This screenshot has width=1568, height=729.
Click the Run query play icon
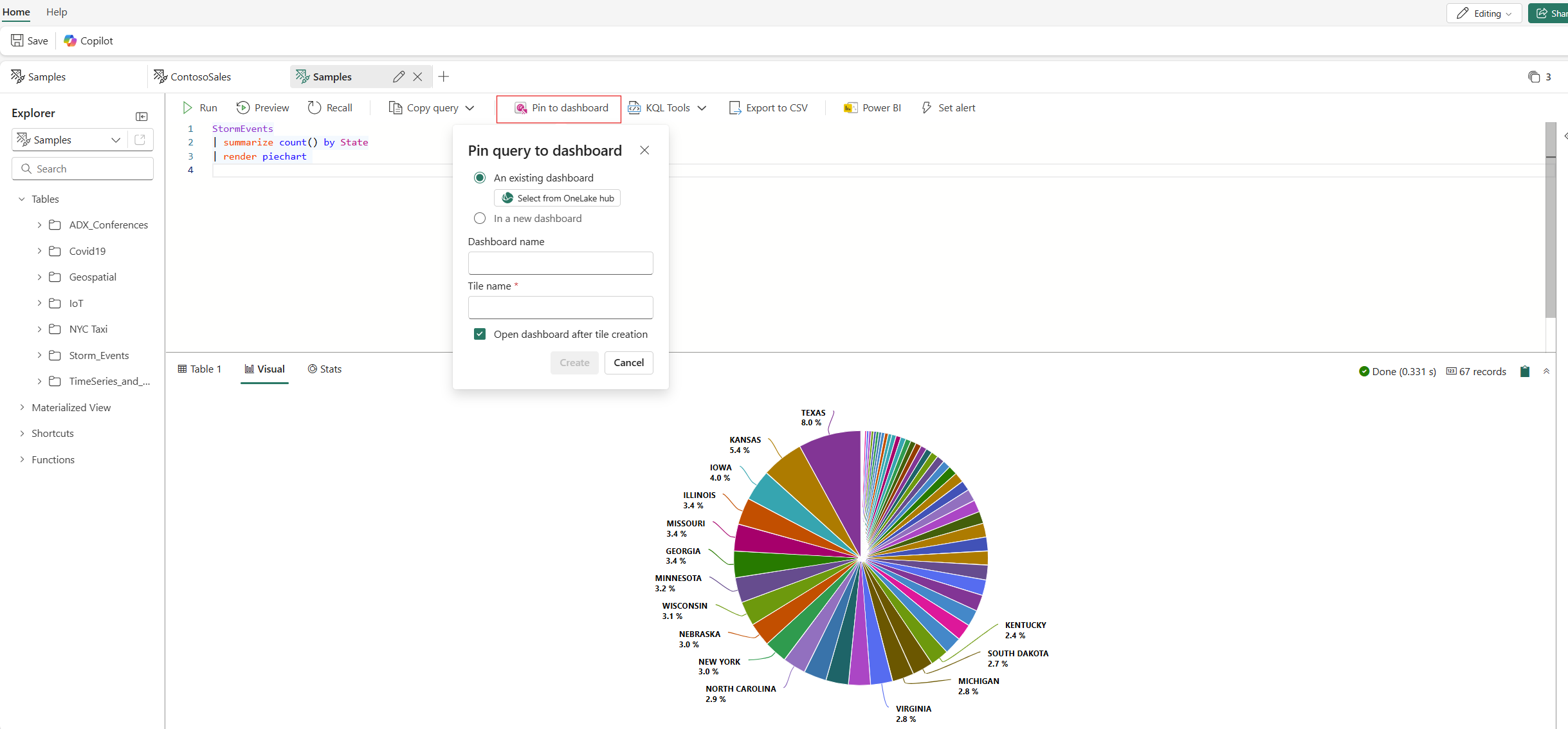tap(187, 107)
